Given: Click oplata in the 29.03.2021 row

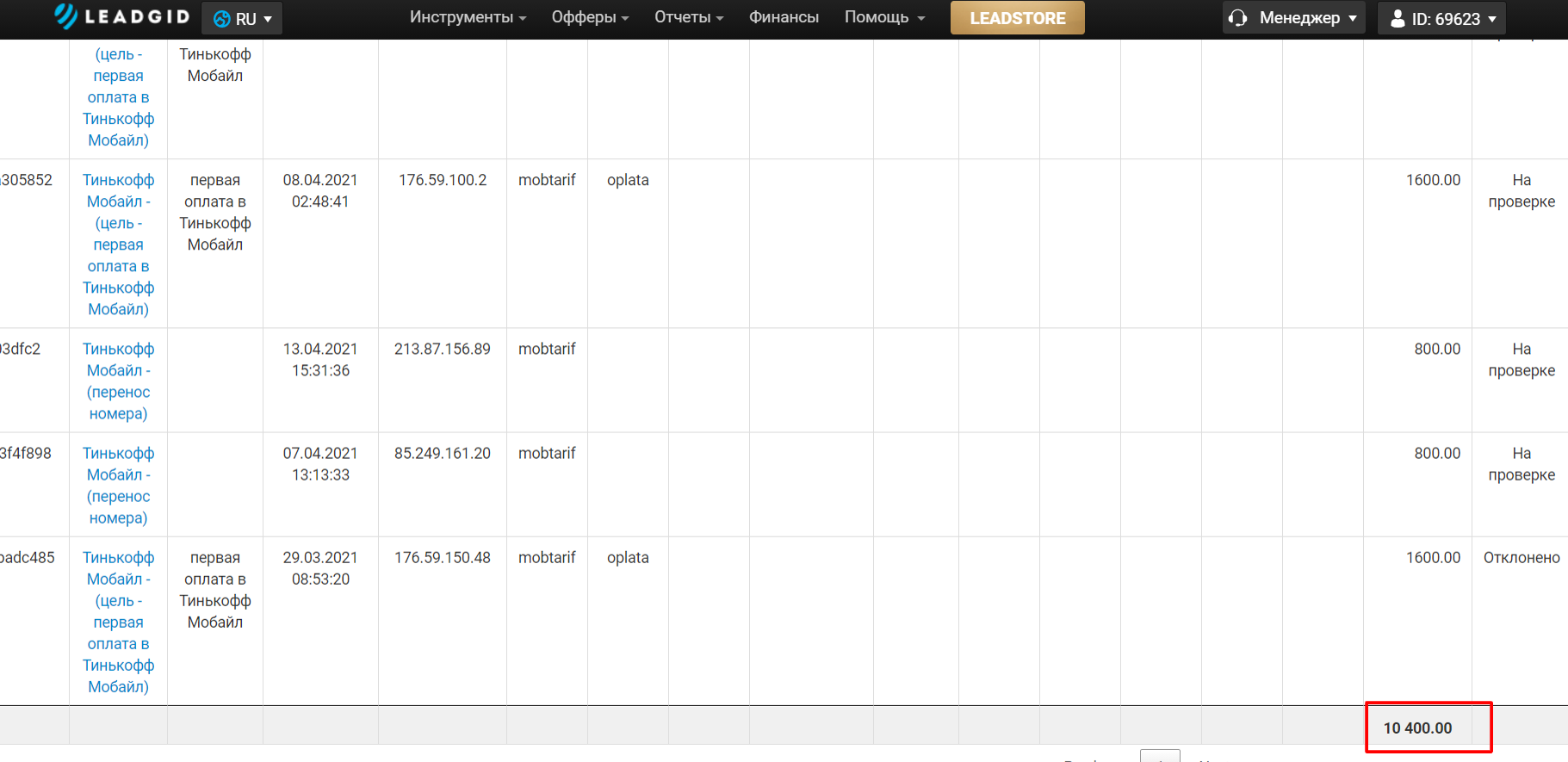Looking at the screenshot, I should [628, 557].
